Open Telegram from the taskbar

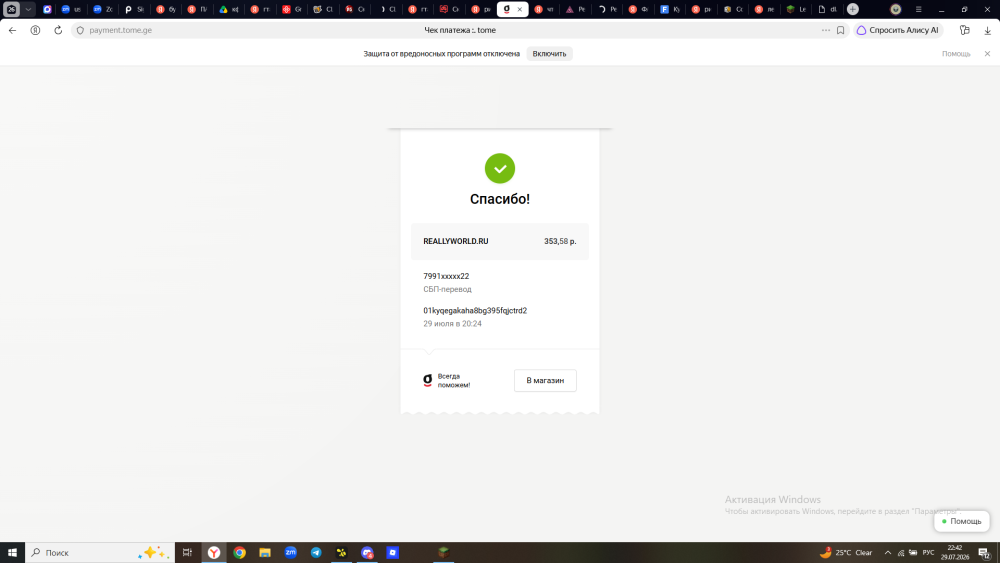[x=316, y=552]
